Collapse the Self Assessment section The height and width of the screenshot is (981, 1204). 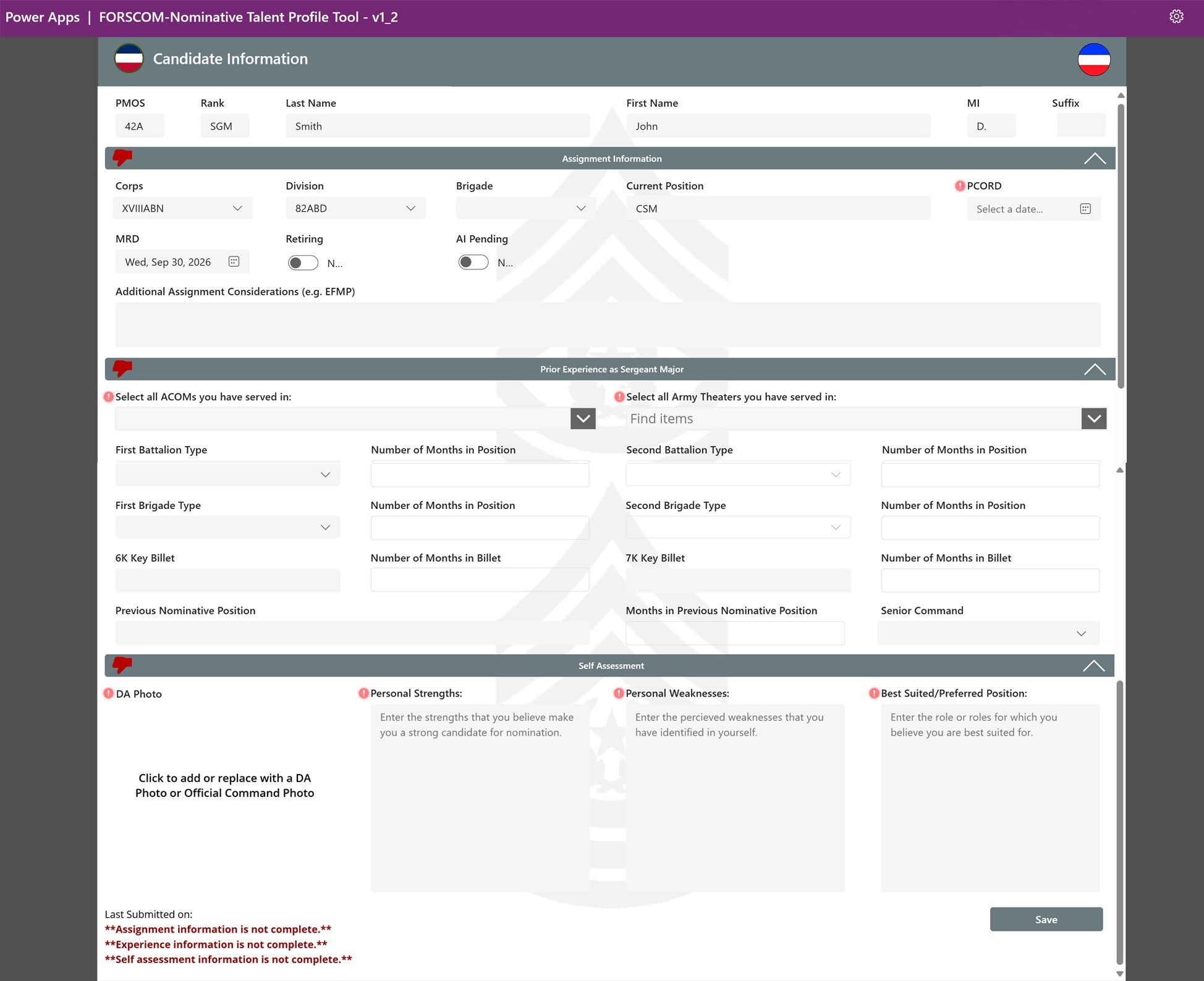coord(1093,665)
